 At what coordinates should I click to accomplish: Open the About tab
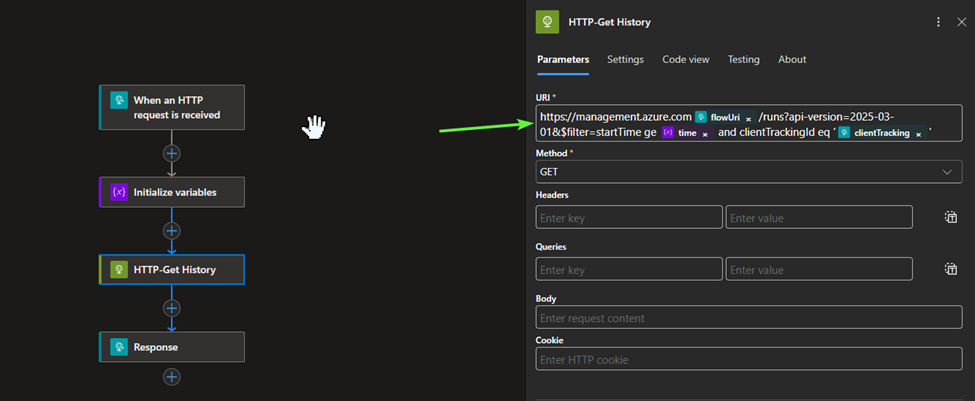point(792,60)
